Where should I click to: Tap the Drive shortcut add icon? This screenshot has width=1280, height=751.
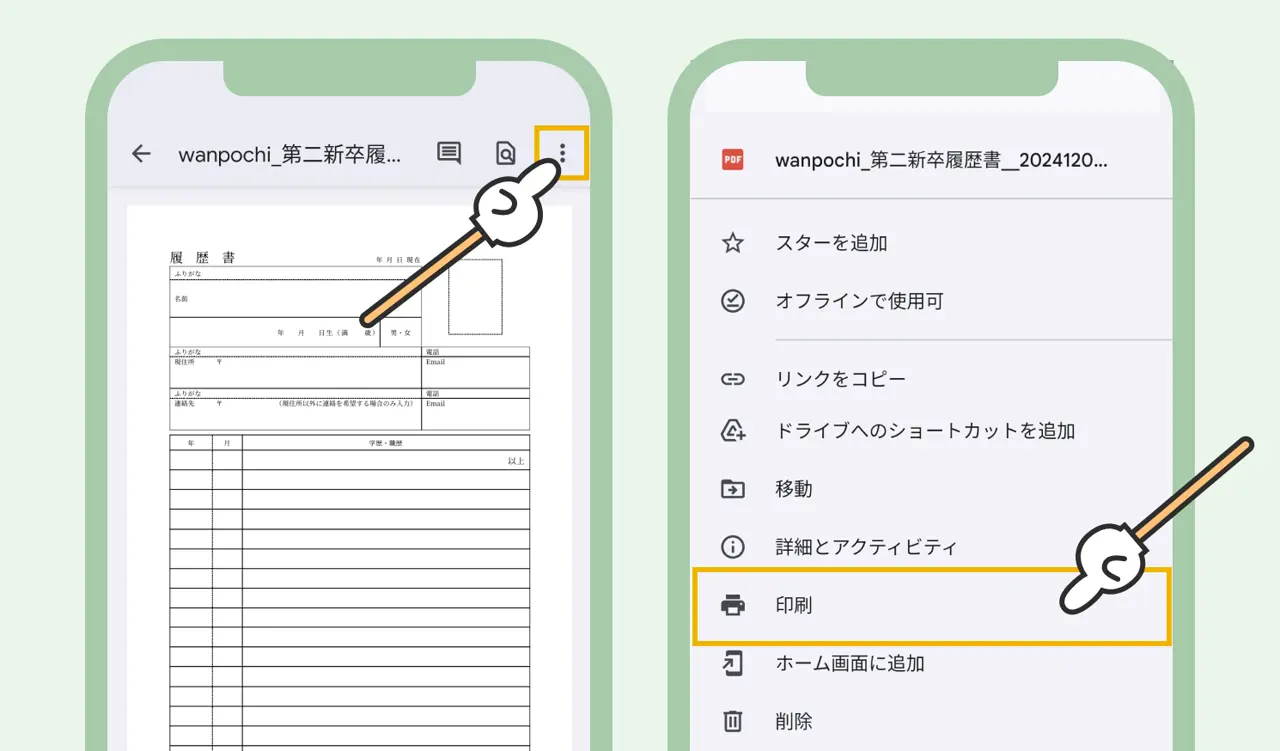pyautogui.click(x=733, y=431)
